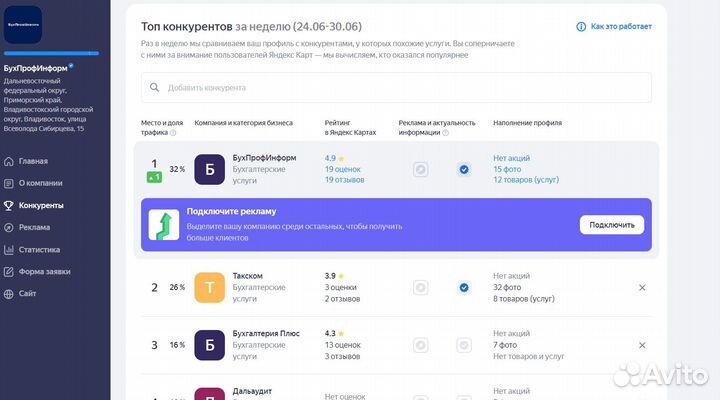Click the home icon next to Главная

point(9,161)
